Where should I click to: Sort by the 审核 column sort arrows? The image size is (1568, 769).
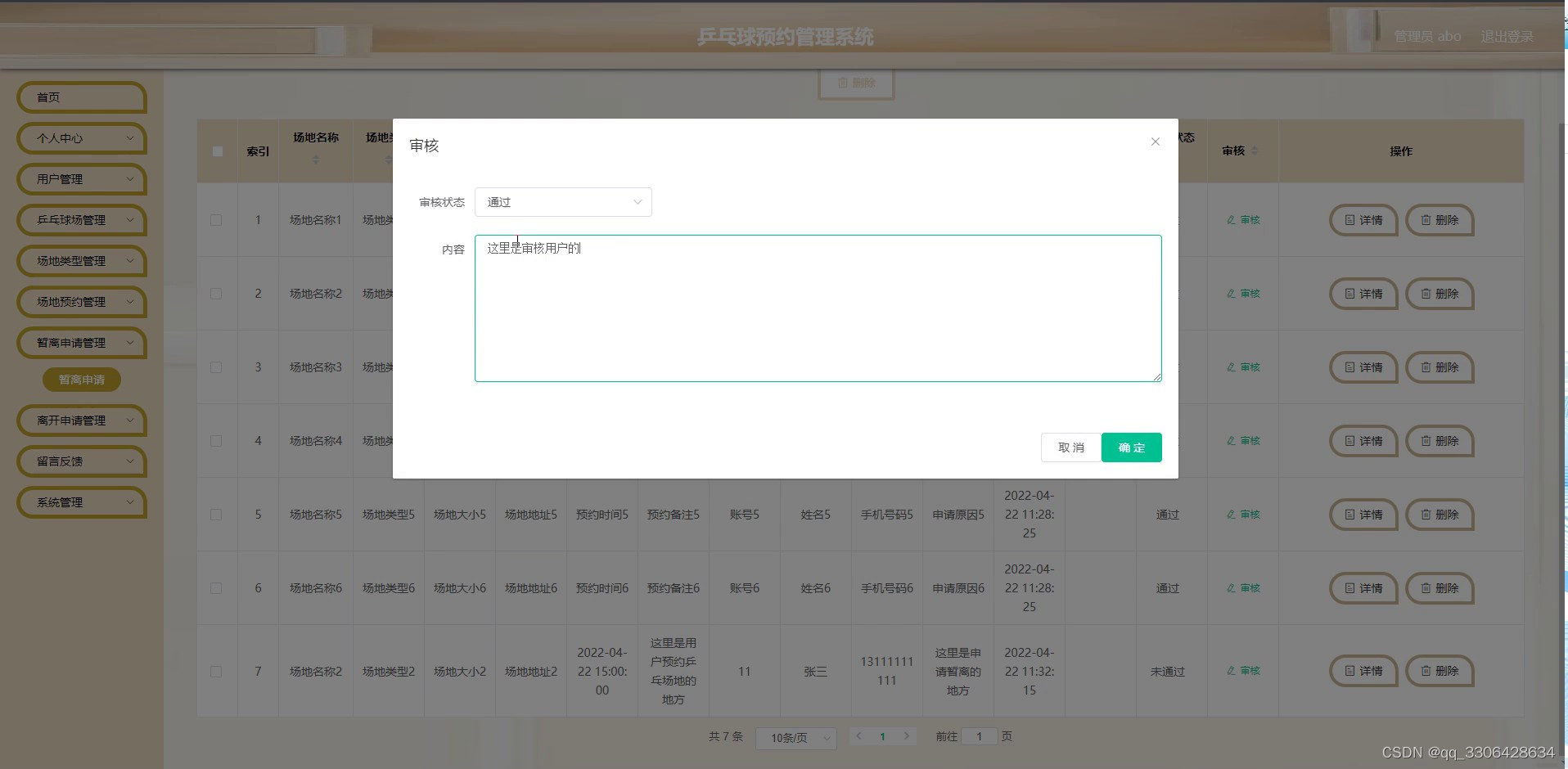(1255, 151)
